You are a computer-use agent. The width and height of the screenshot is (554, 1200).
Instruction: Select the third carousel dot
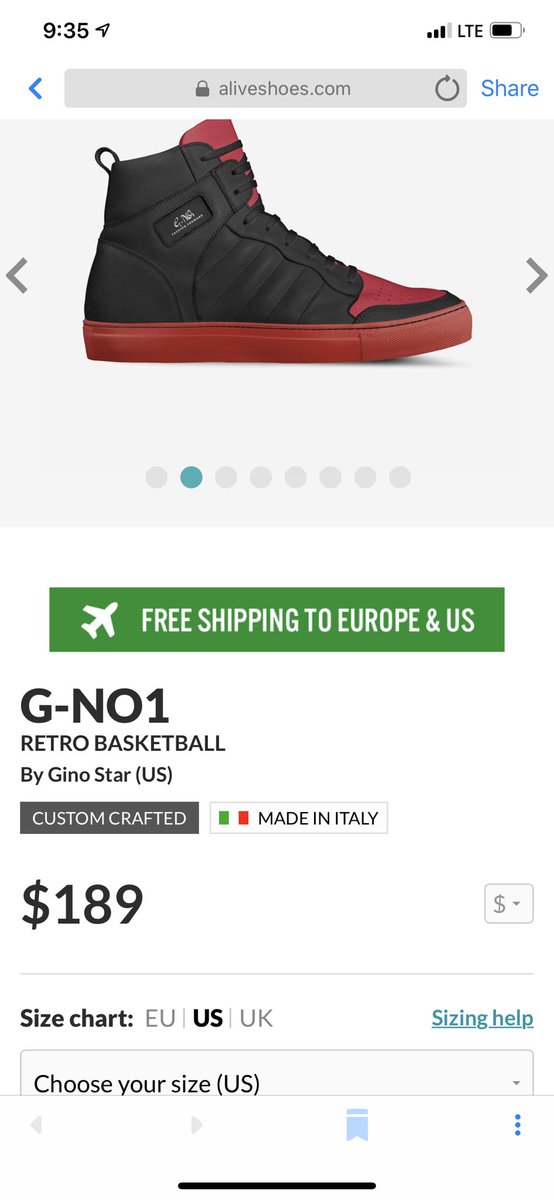point(226,477)
